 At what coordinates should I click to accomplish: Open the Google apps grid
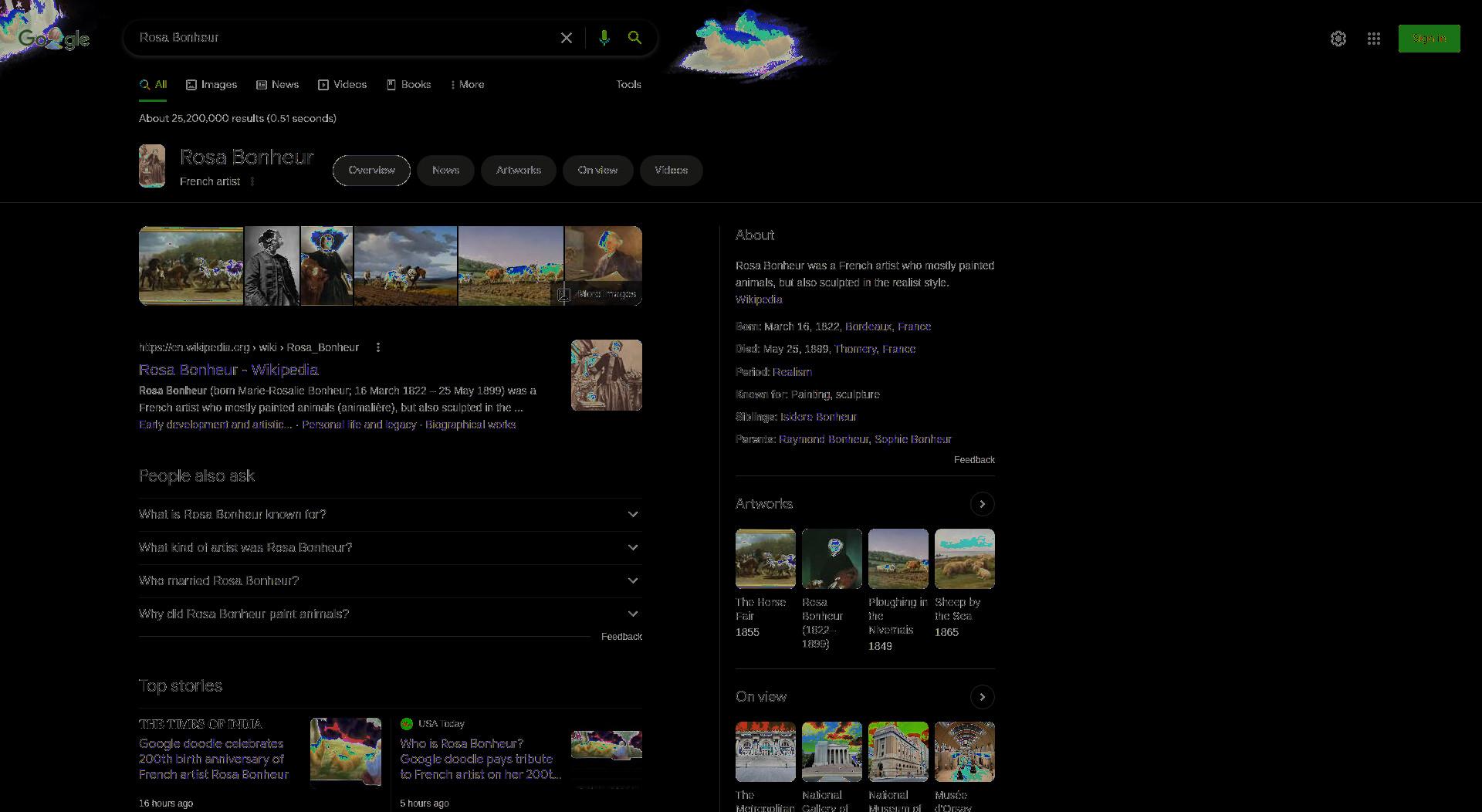pyautogui.click(x=1374, y=39)
